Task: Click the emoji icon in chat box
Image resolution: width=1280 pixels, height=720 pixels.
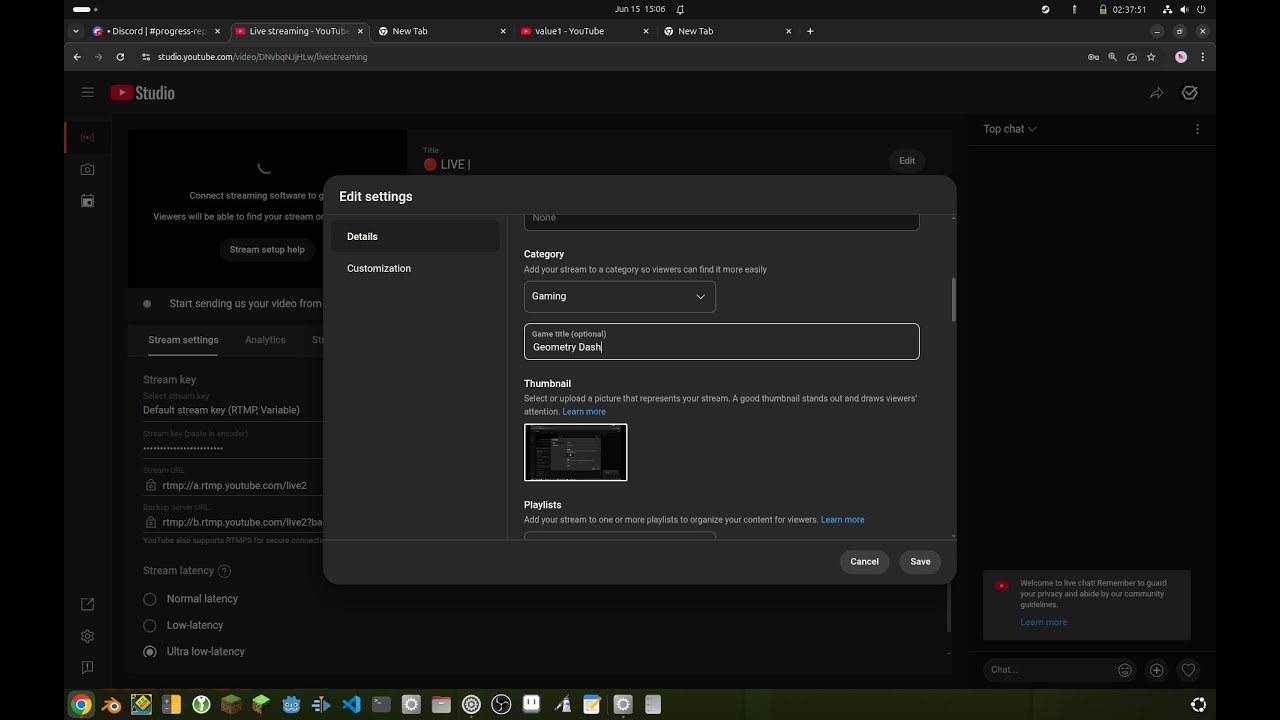Action: (1125, 670)
